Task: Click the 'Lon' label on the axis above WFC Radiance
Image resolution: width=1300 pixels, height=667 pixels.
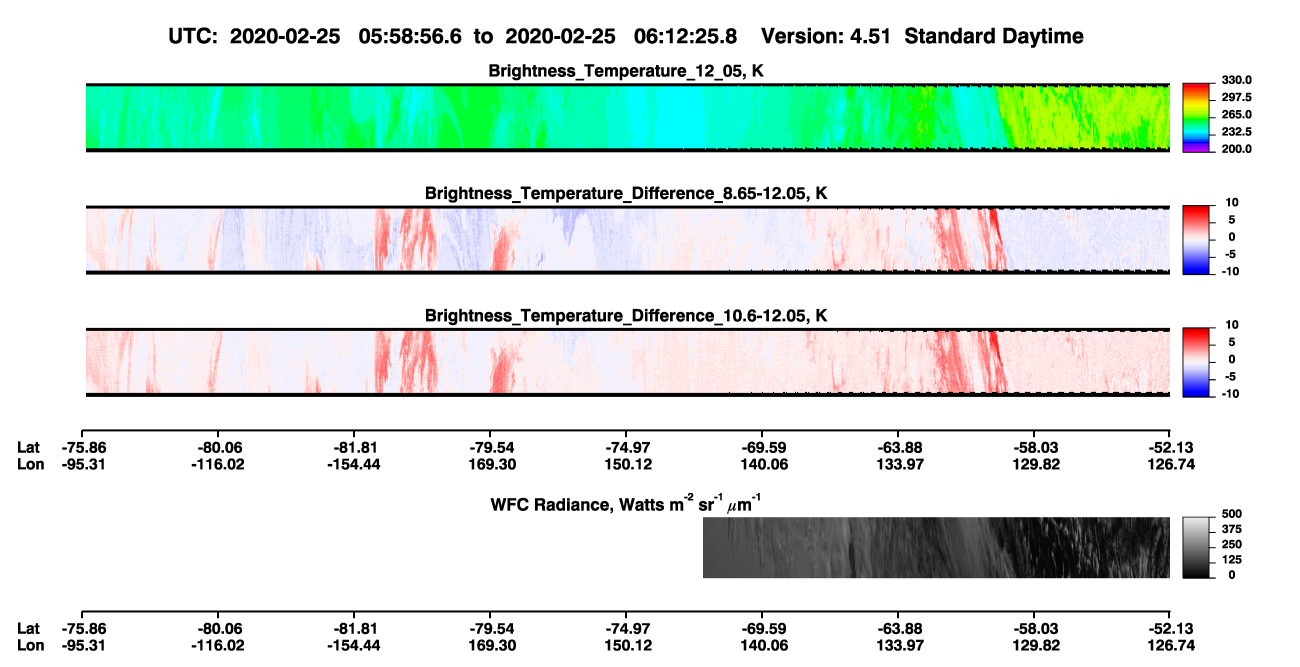Action: (30, 464)
